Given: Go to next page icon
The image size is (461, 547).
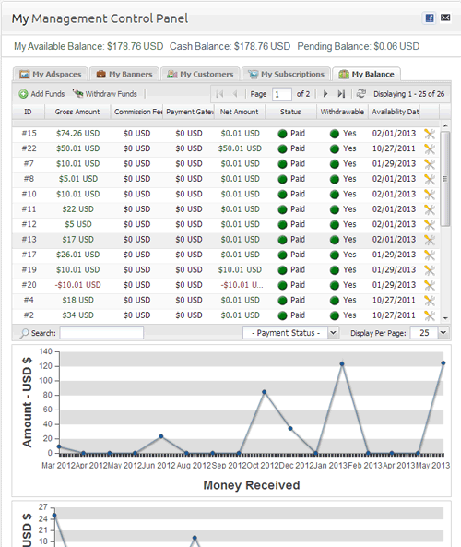Looking at the screenshot, I should [x=325, y=94].
